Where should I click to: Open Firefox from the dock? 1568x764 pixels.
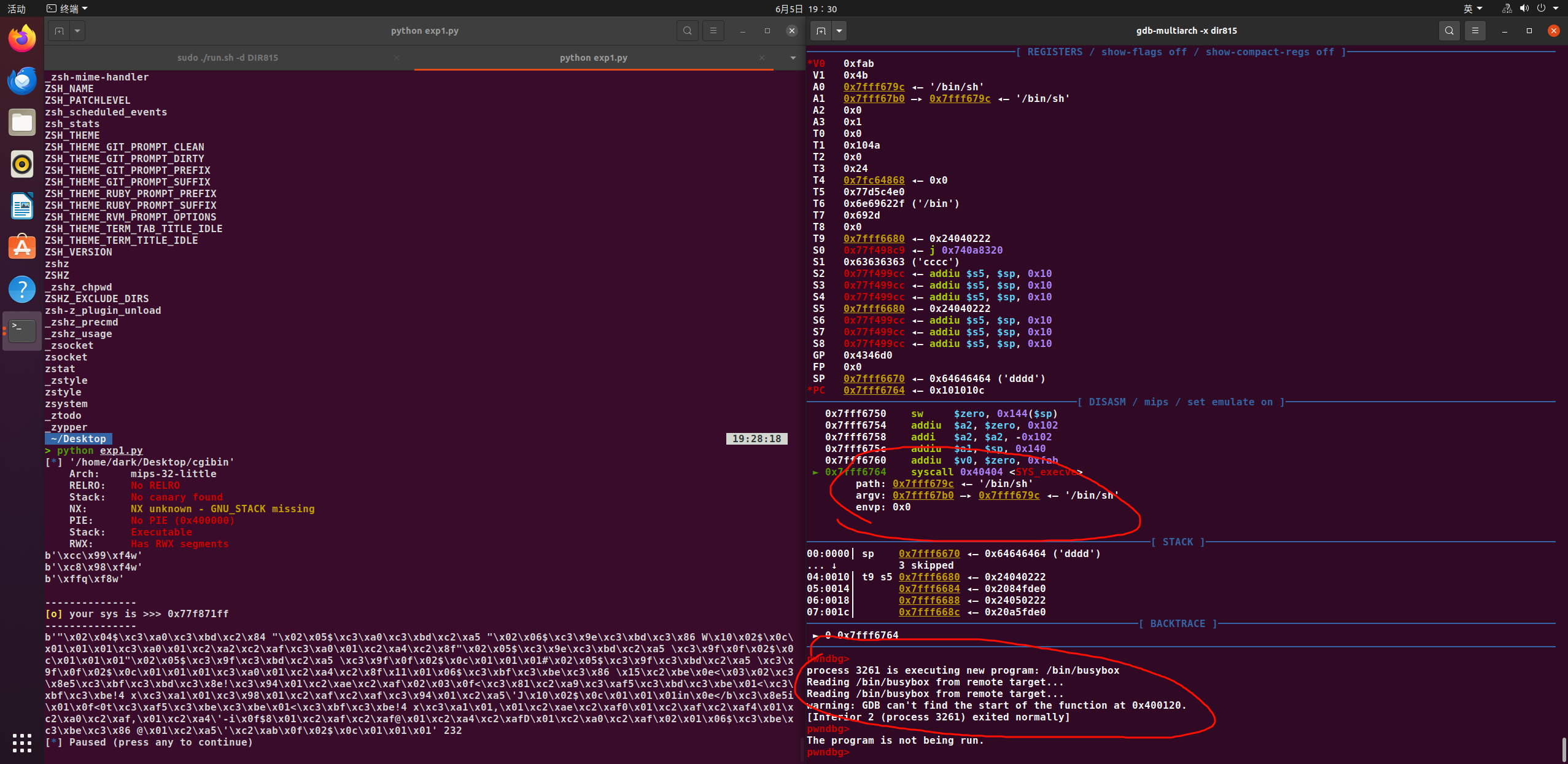[22, 39]
